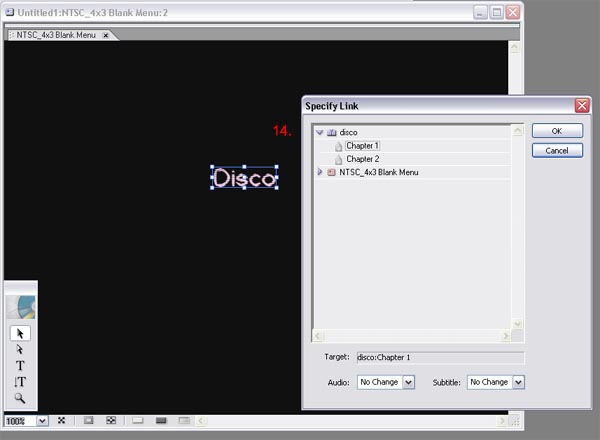
Task: Toggle the button routing display icon
Action: (x=111, y=420)
